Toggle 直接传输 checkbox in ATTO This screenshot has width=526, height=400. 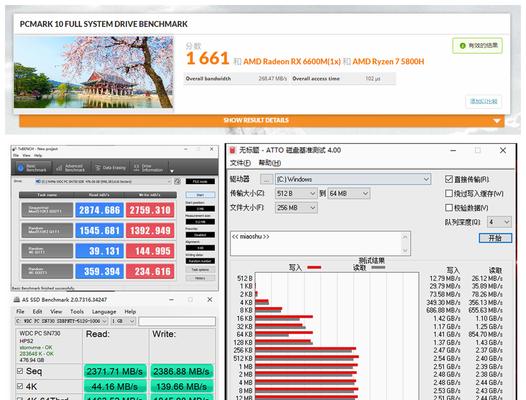point(449,179)
